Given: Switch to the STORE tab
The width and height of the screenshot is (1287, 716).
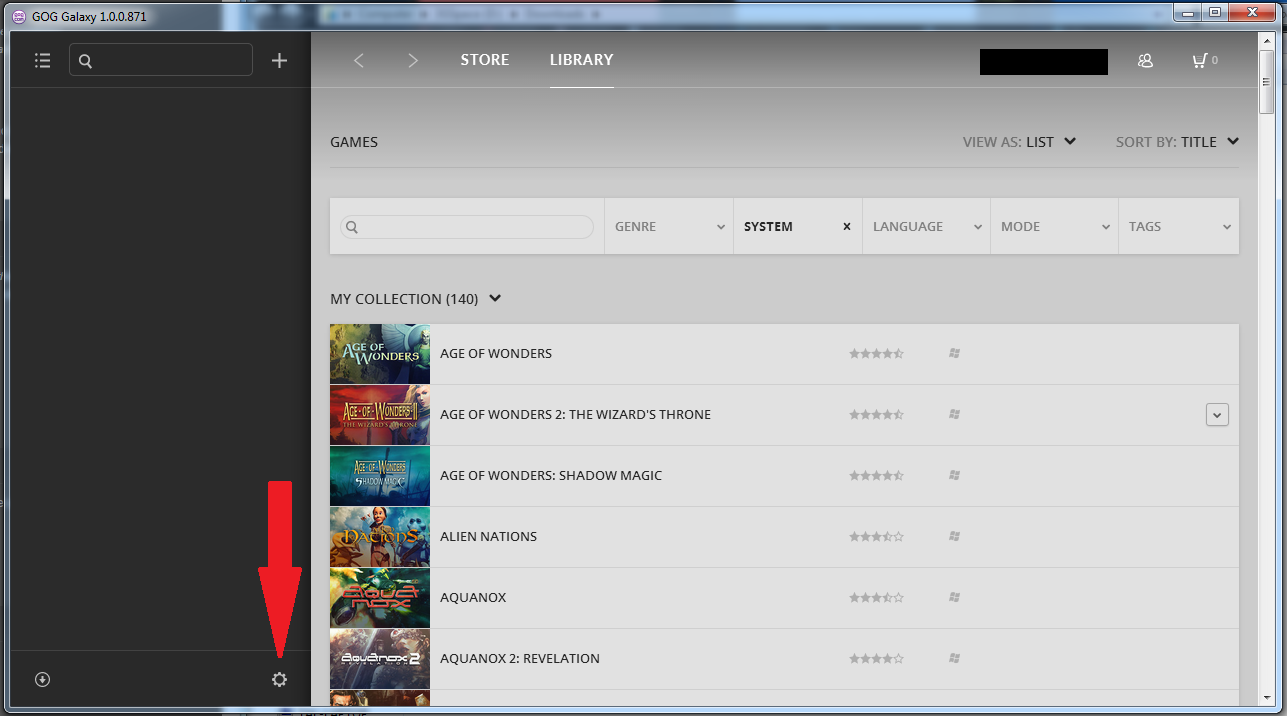Looking at the screenshot, I should (485, 60).
